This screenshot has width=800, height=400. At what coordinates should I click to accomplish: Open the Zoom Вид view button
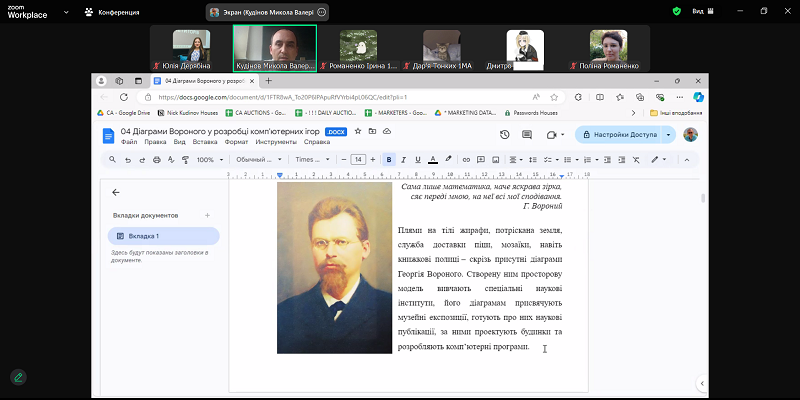703,11
